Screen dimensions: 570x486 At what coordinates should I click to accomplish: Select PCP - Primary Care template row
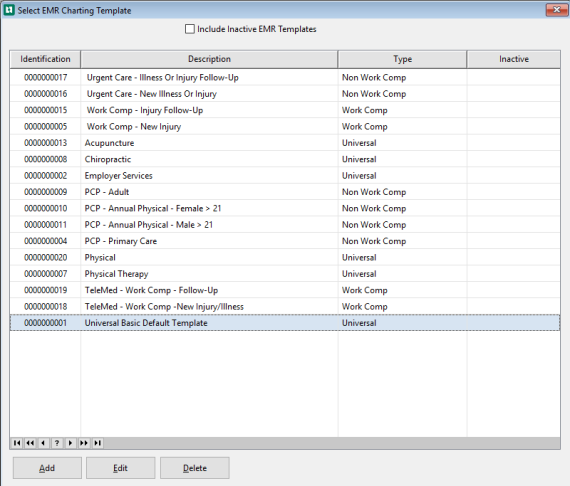[x=285, y=241]
